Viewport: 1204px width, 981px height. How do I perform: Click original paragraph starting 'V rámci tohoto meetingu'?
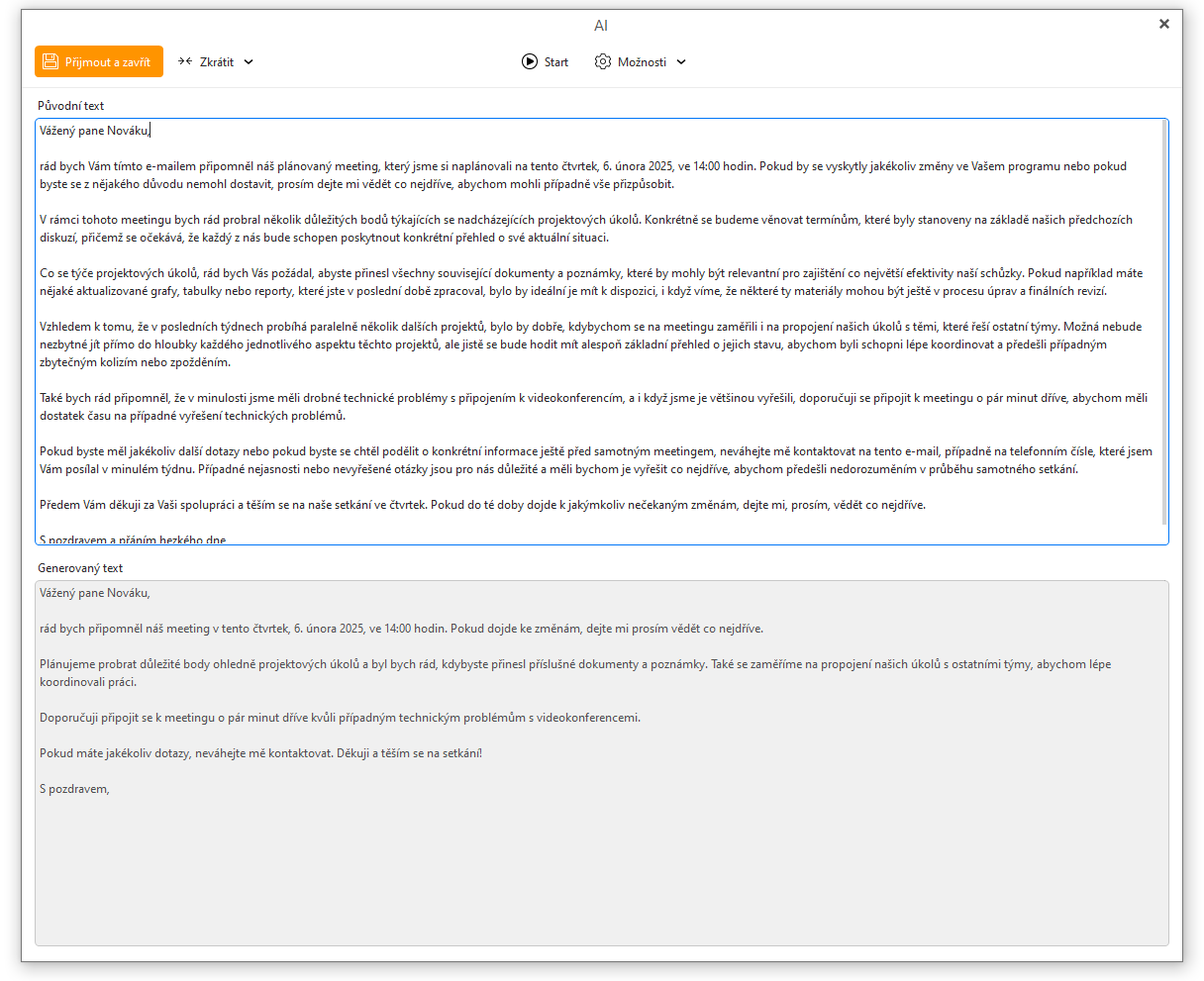click(586, 229)
